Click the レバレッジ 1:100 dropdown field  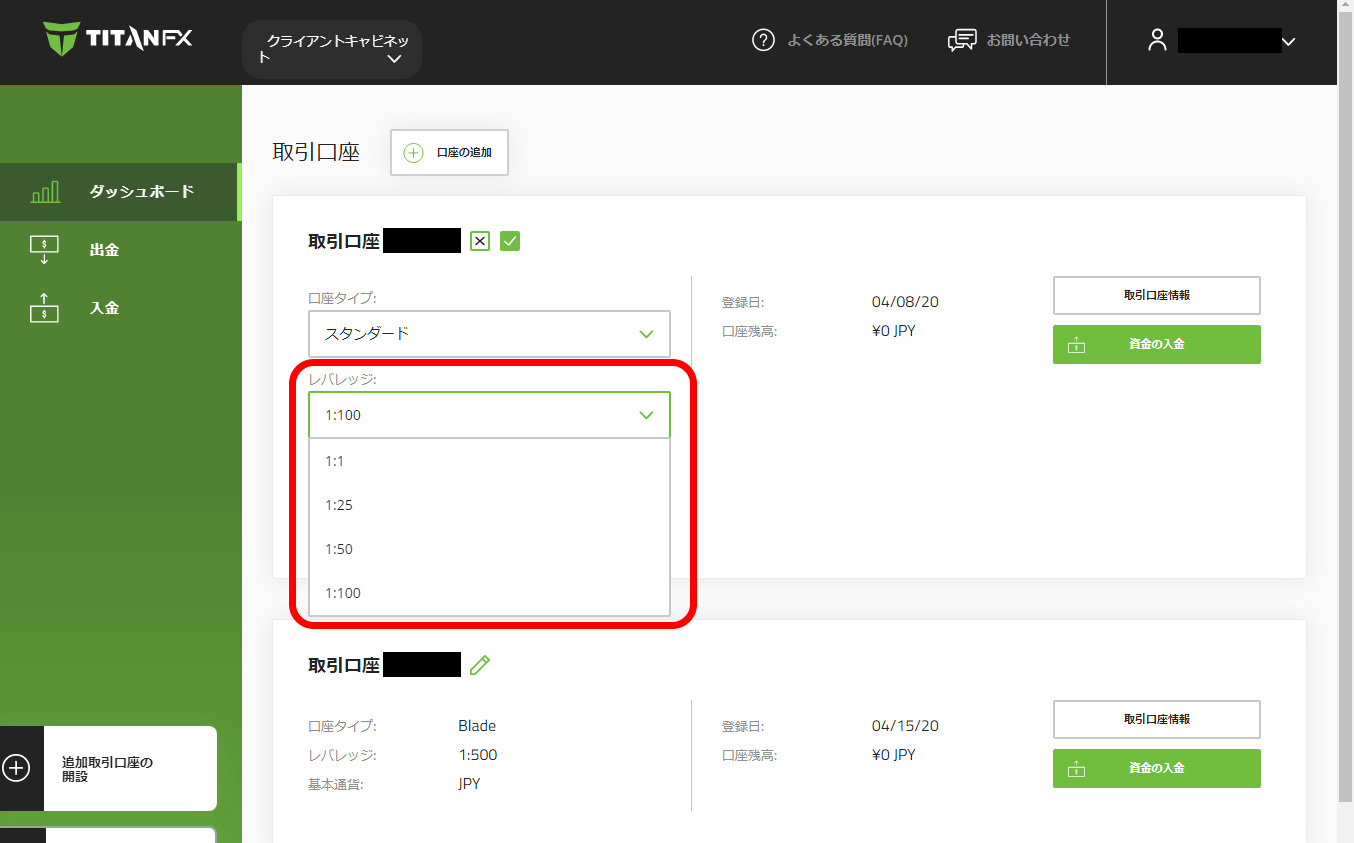(489, 415)
